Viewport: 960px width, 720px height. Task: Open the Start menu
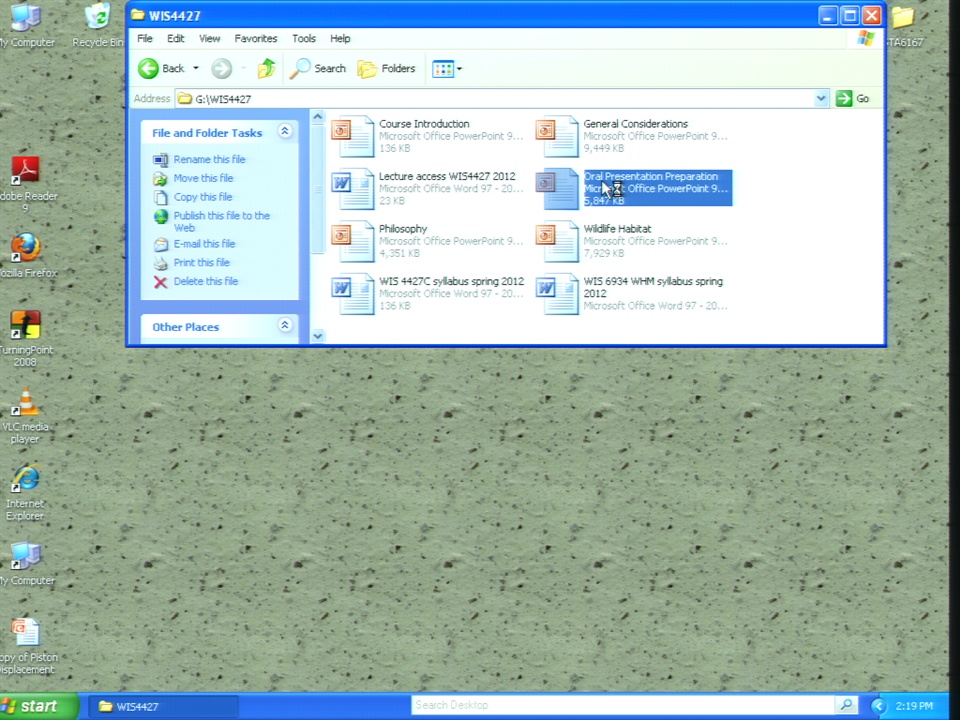pos(39,706)
